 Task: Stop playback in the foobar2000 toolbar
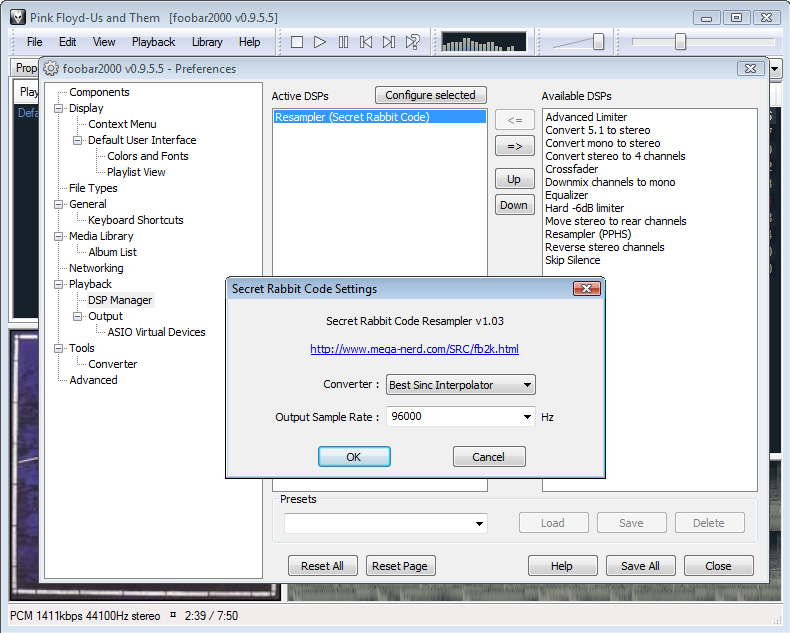pyautogui.click(x=297, y=42)
